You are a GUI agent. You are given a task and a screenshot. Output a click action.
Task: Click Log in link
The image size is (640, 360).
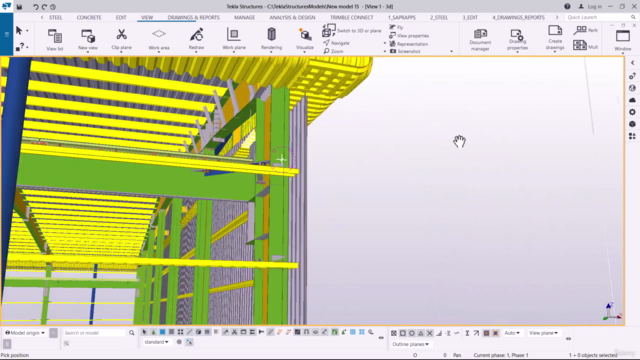click(x=590, y=7)
